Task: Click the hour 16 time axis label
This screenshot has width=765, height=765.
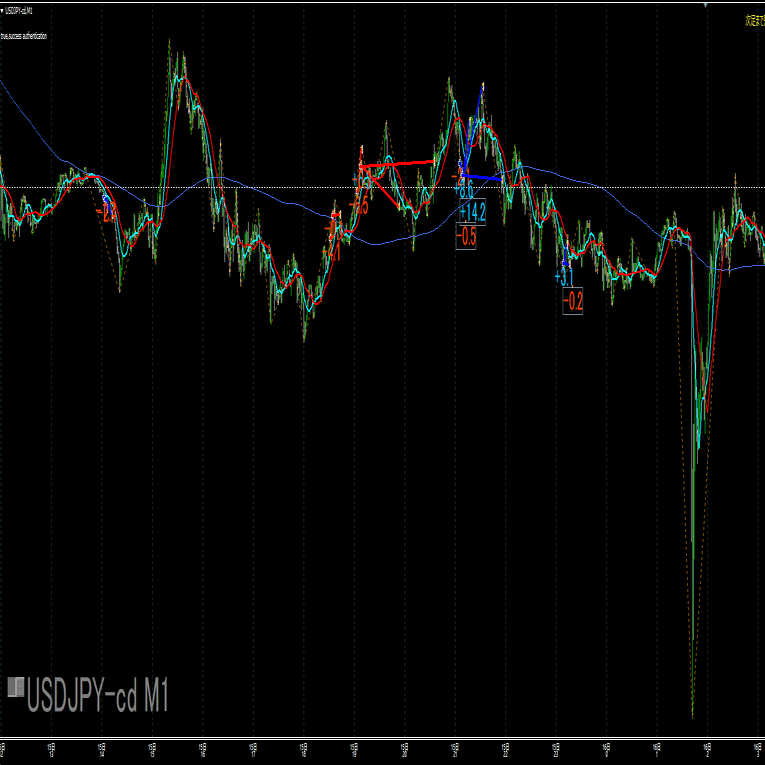Action: tap(202, 750)
